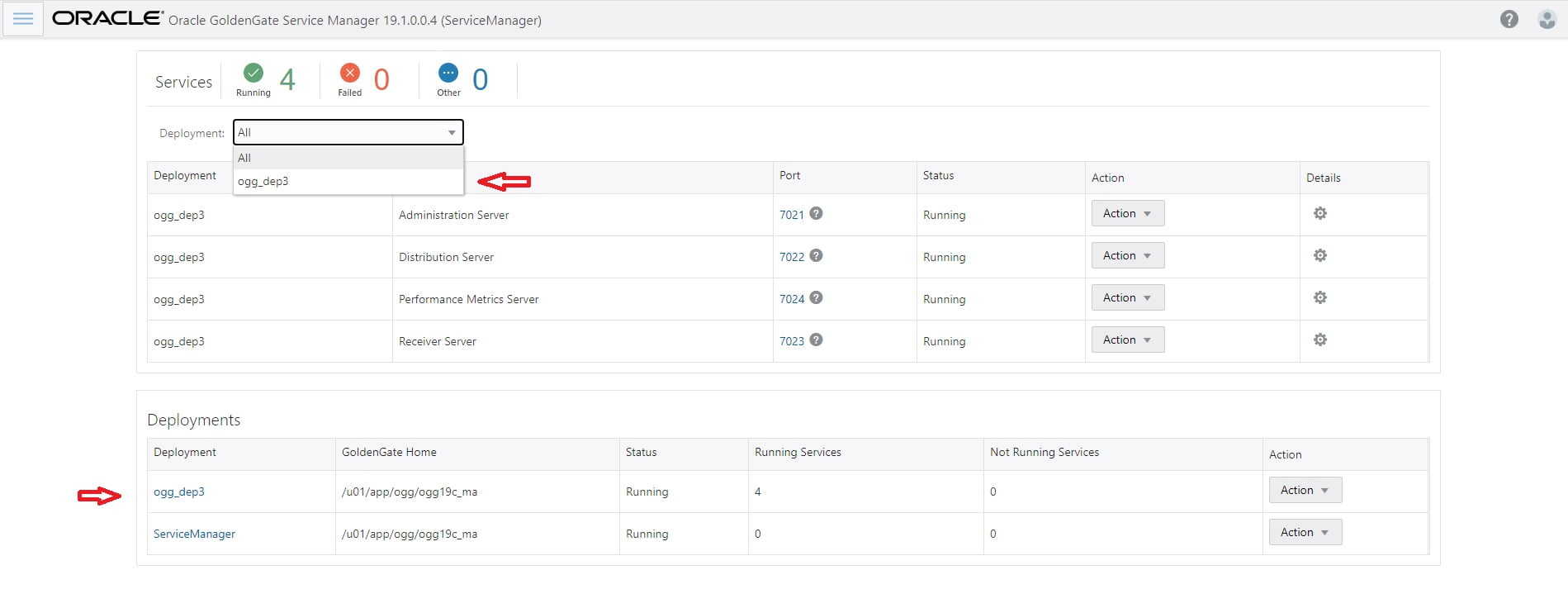Screen dimensions: 1568x589
Task: Click the Deployments section heading
Action: click(193, 420)
